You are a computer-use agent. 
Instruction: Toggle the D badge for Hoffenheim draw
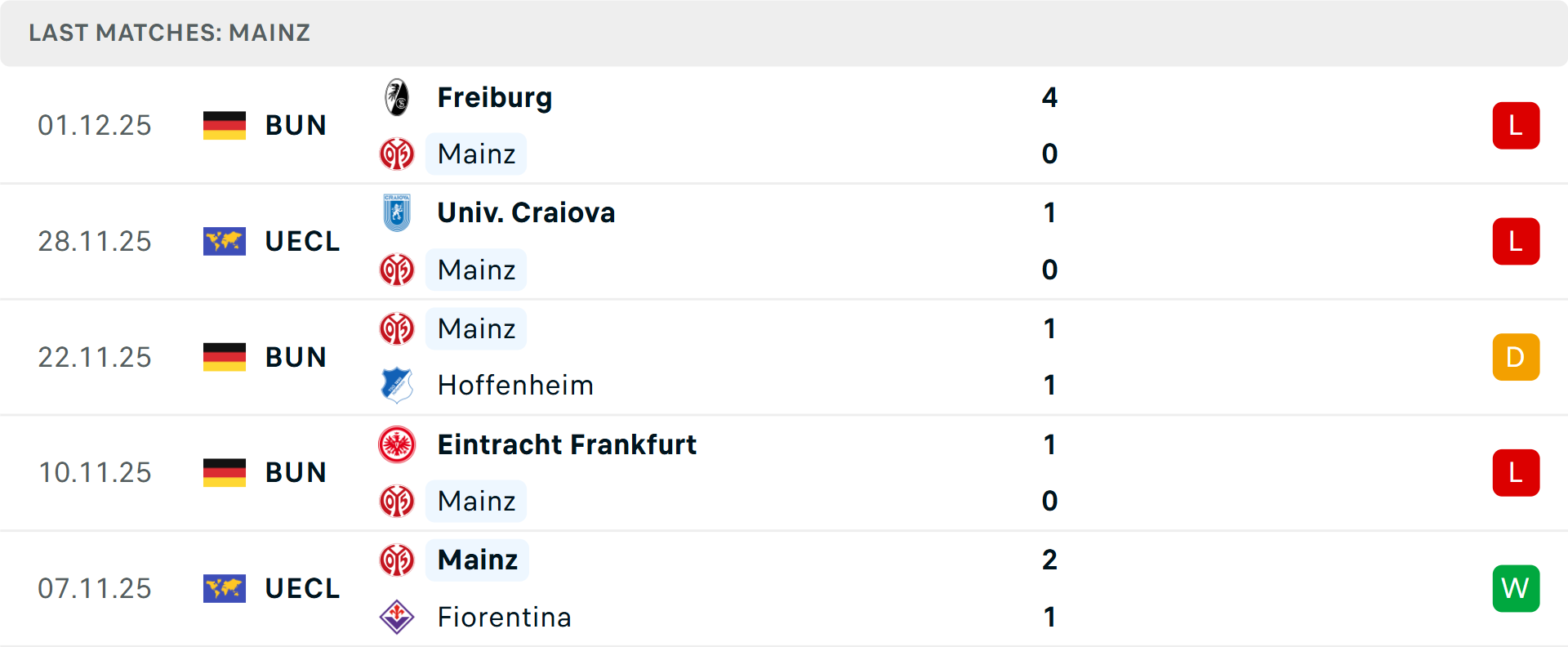(x=1516, y=357)
